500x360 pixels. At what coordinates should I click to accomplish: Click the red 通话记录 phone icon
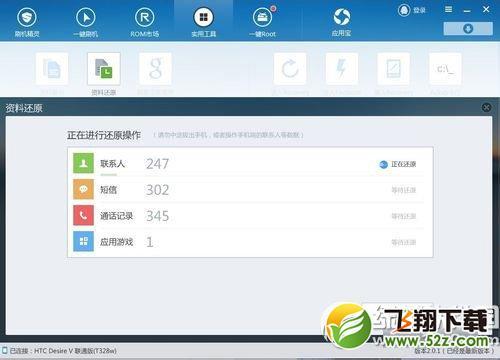click(83, 216)
